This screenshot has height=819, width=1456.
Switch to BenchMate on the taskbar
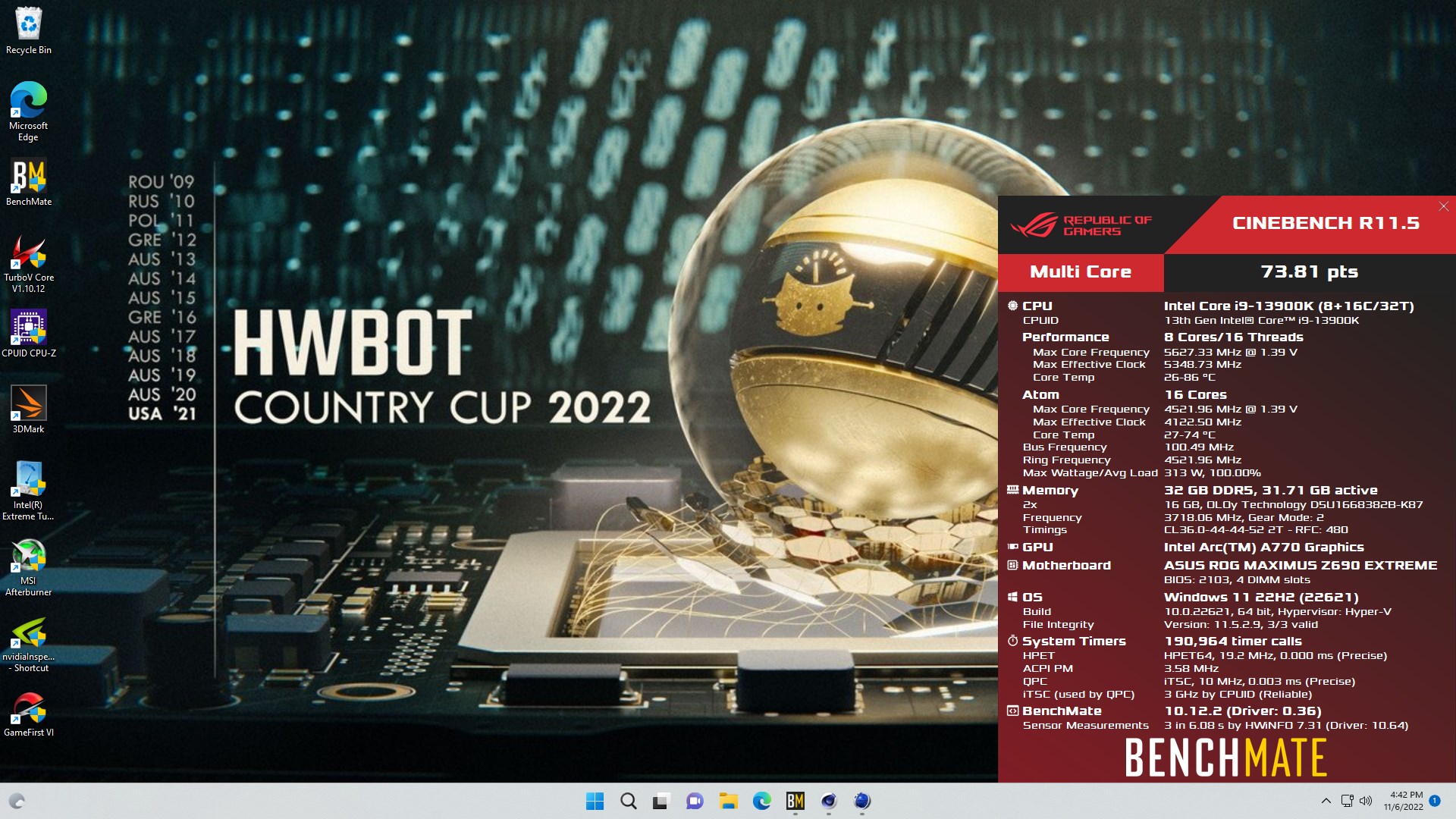pos(795,801)
